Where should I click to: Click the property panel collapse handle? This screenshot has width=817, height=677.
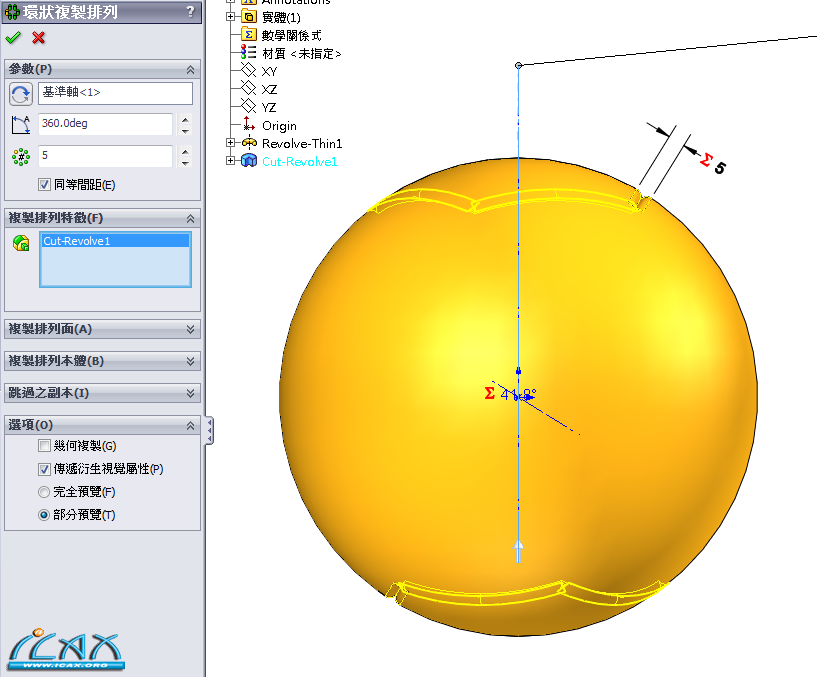(209, 430)
